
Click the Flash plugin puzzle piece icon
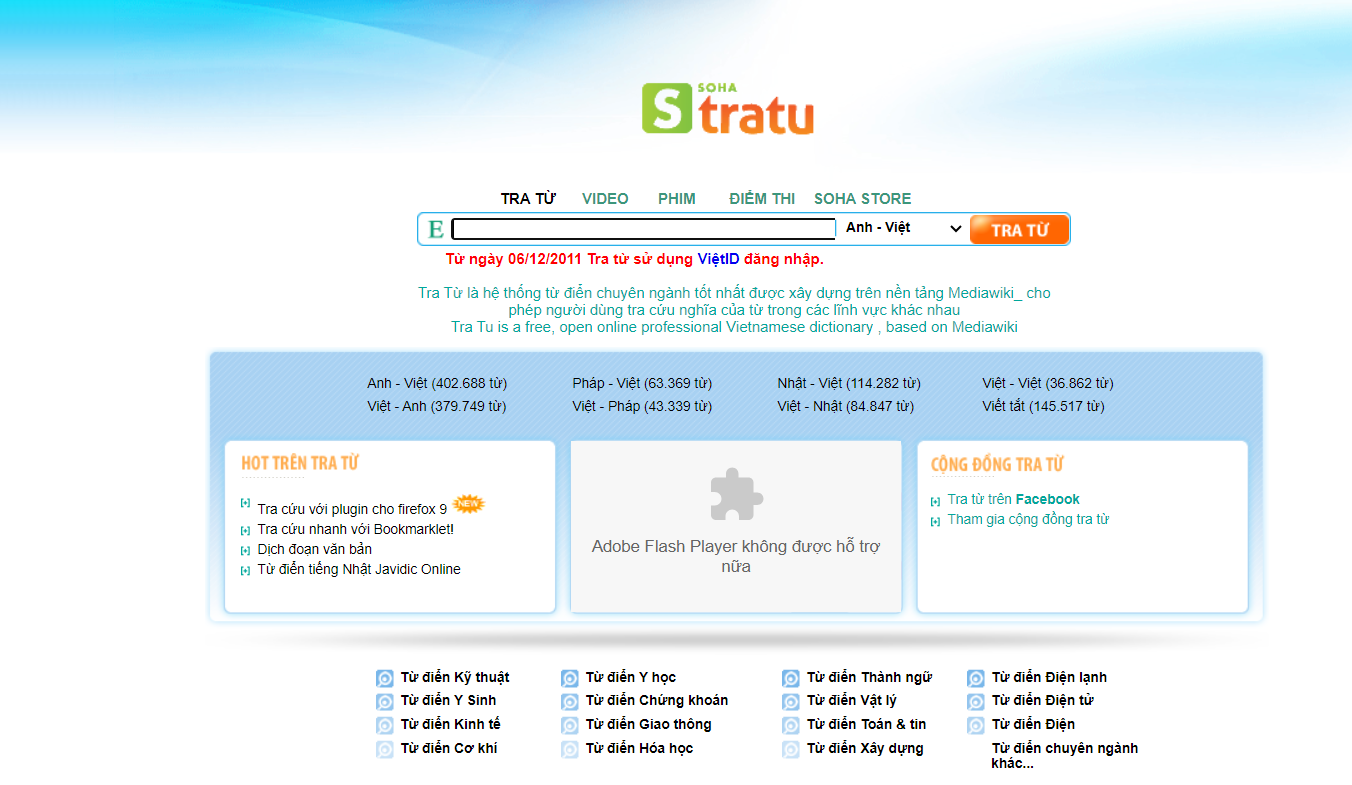tap(737, 494)
